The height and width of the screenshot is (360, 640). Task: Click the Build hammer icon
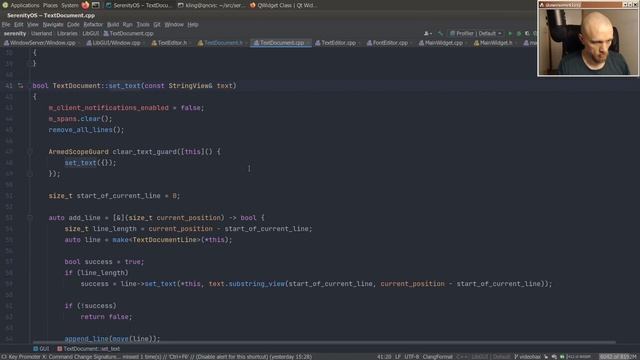440,33
